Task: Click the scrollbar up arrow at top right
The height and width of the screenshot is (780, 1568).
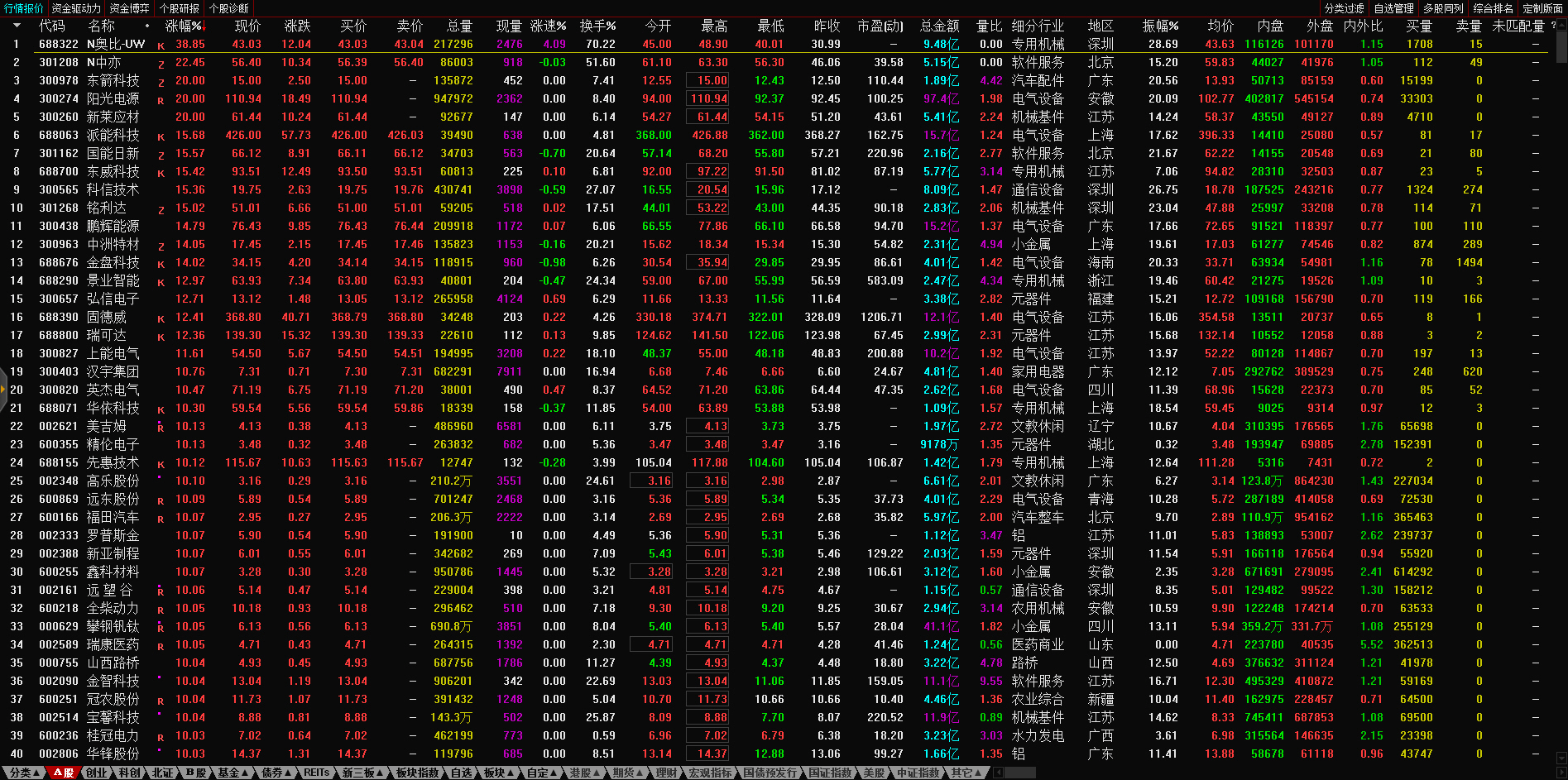Action: point(1561,26)
